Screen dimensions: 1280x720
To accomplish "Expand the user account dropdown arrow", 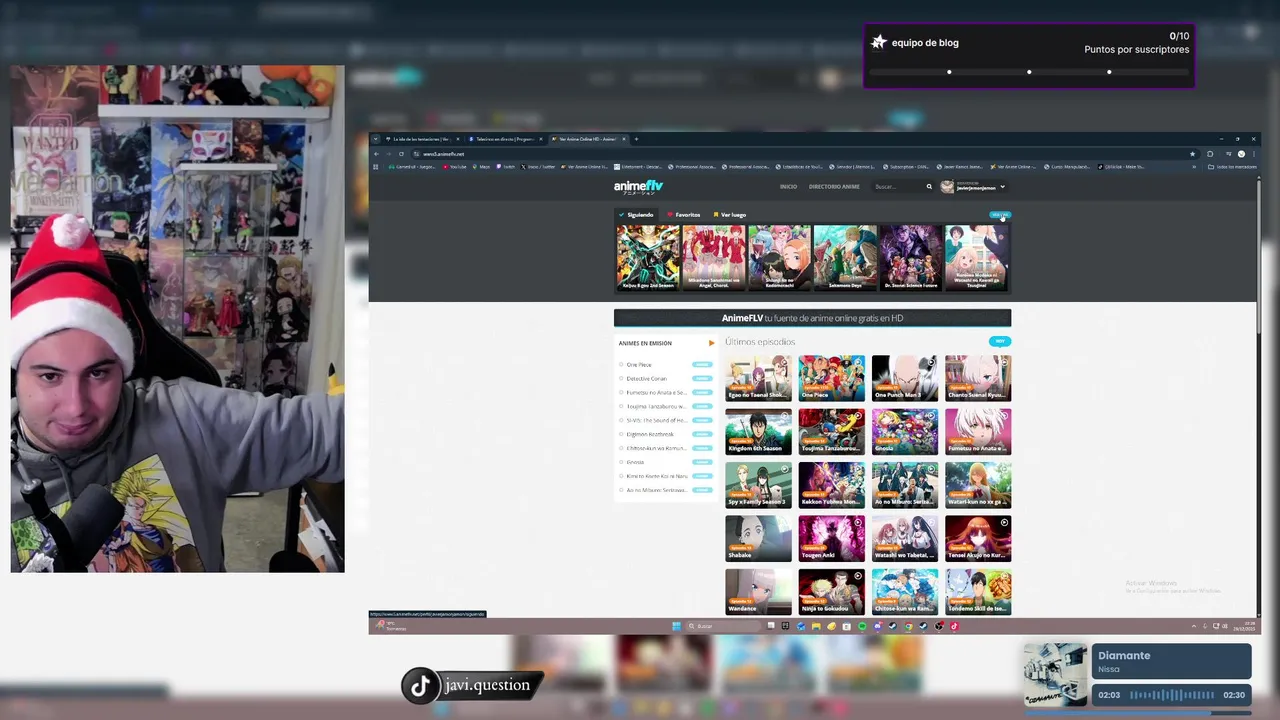I will click(1002, 187).
